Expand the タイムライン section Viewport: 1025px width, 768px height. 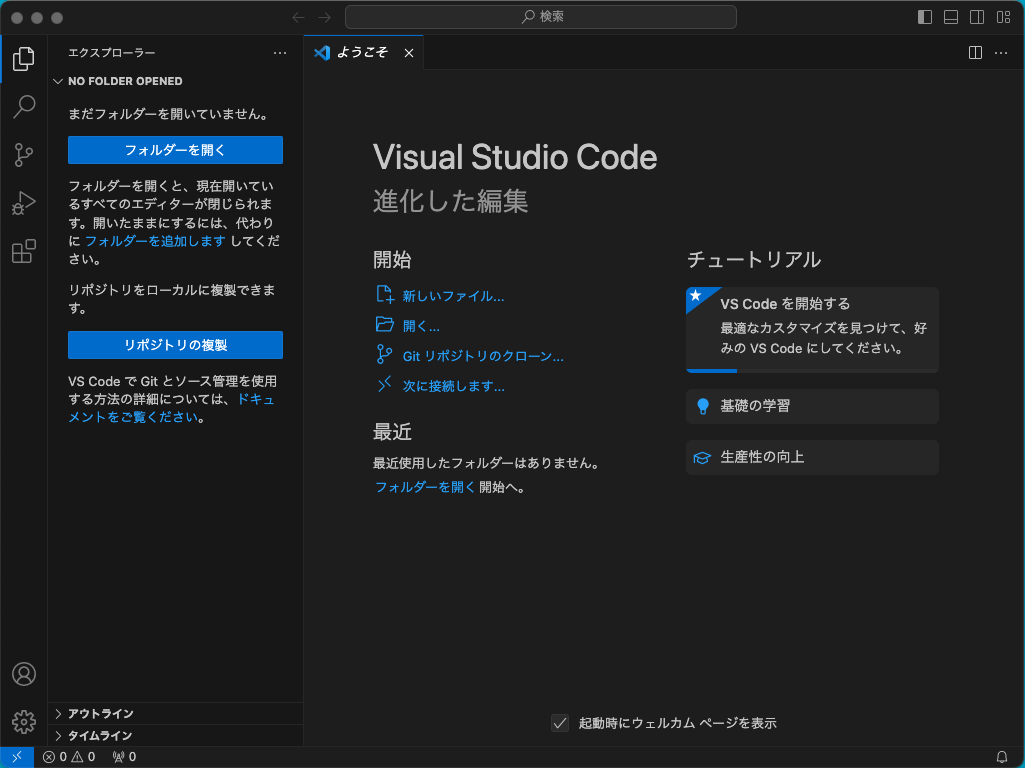tap(100, 736)
